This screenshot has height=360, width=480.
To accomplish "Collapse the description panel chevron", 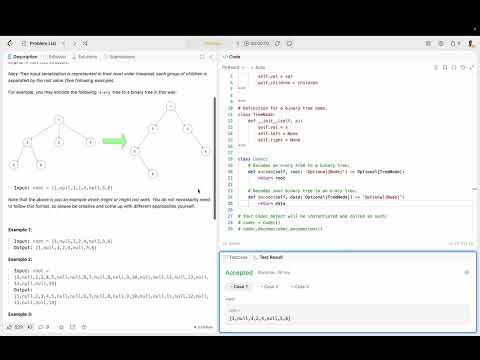I will (x=211, y=57).
